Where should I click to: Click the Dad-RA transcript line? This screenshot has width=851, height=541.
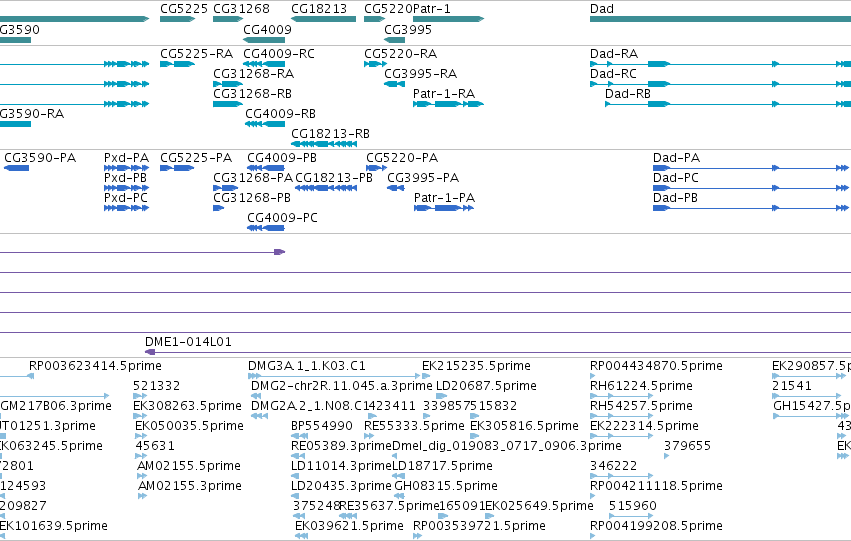point(720,64)
